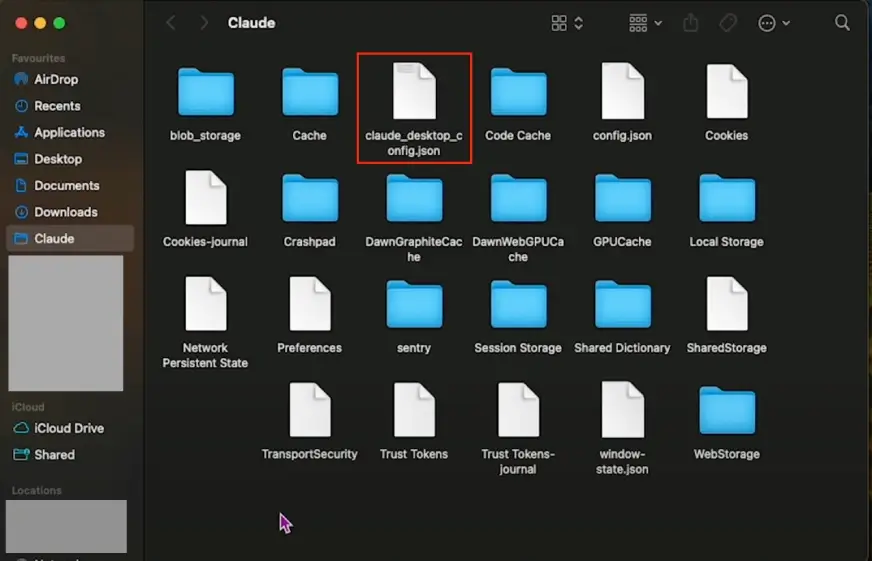Go back with the back arrow
Viewport: 872px width, 561px height.
pyautogui.click(x=171, y=22)
